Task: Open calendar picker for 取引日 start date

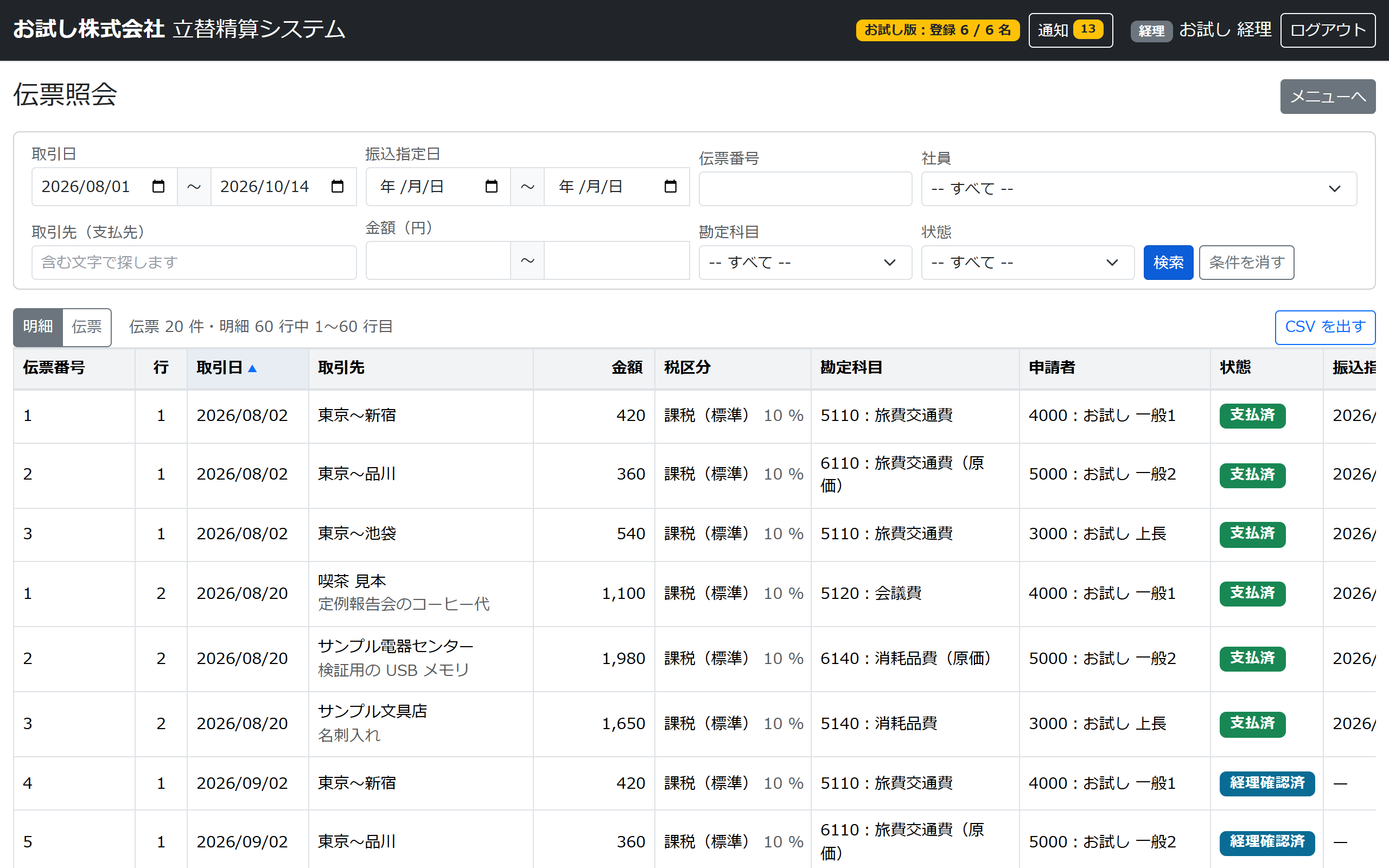Action: pos(158,186)
